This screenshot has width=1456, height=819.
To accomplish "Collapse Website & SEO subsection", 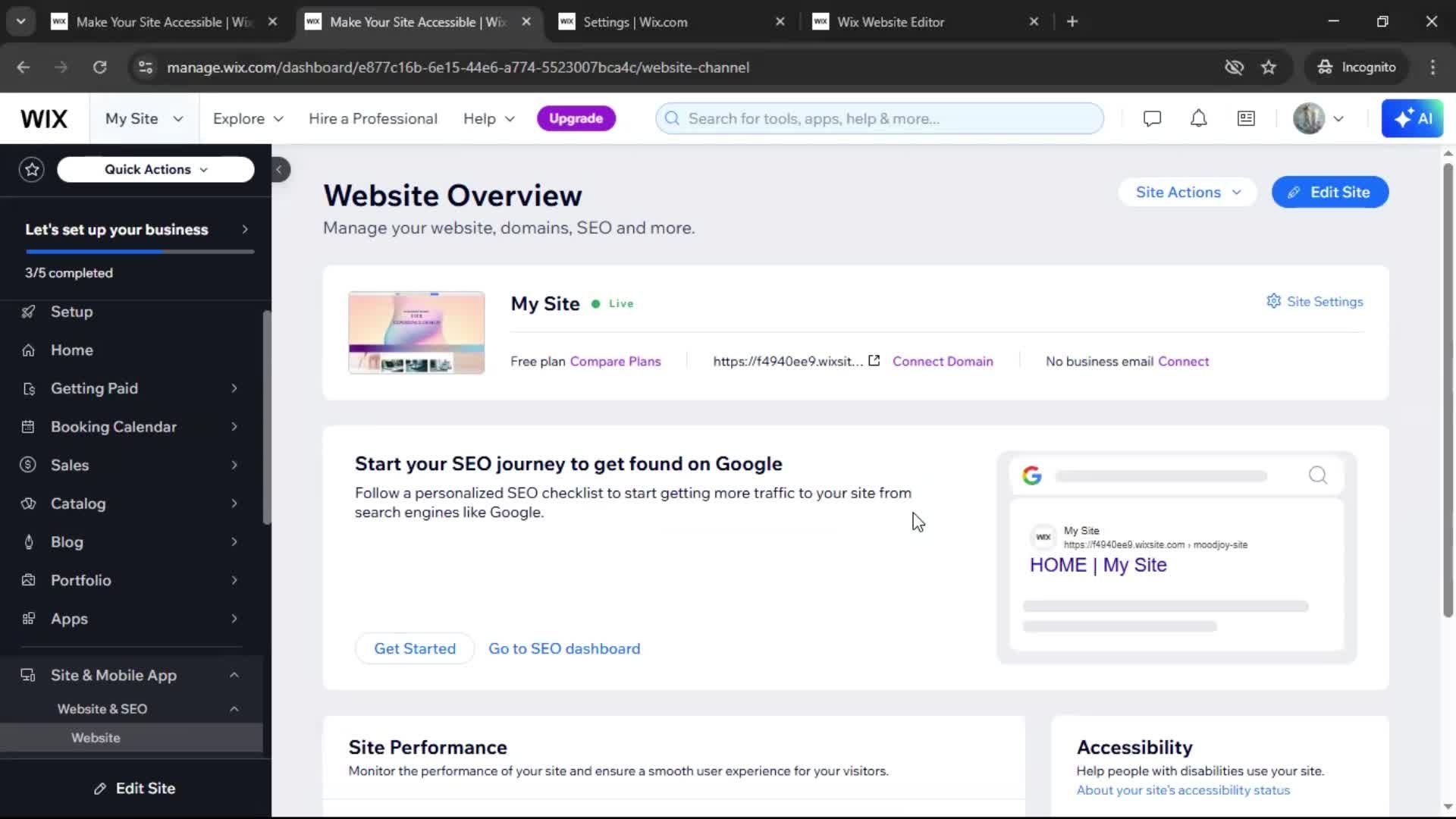I will click(234, 709).
